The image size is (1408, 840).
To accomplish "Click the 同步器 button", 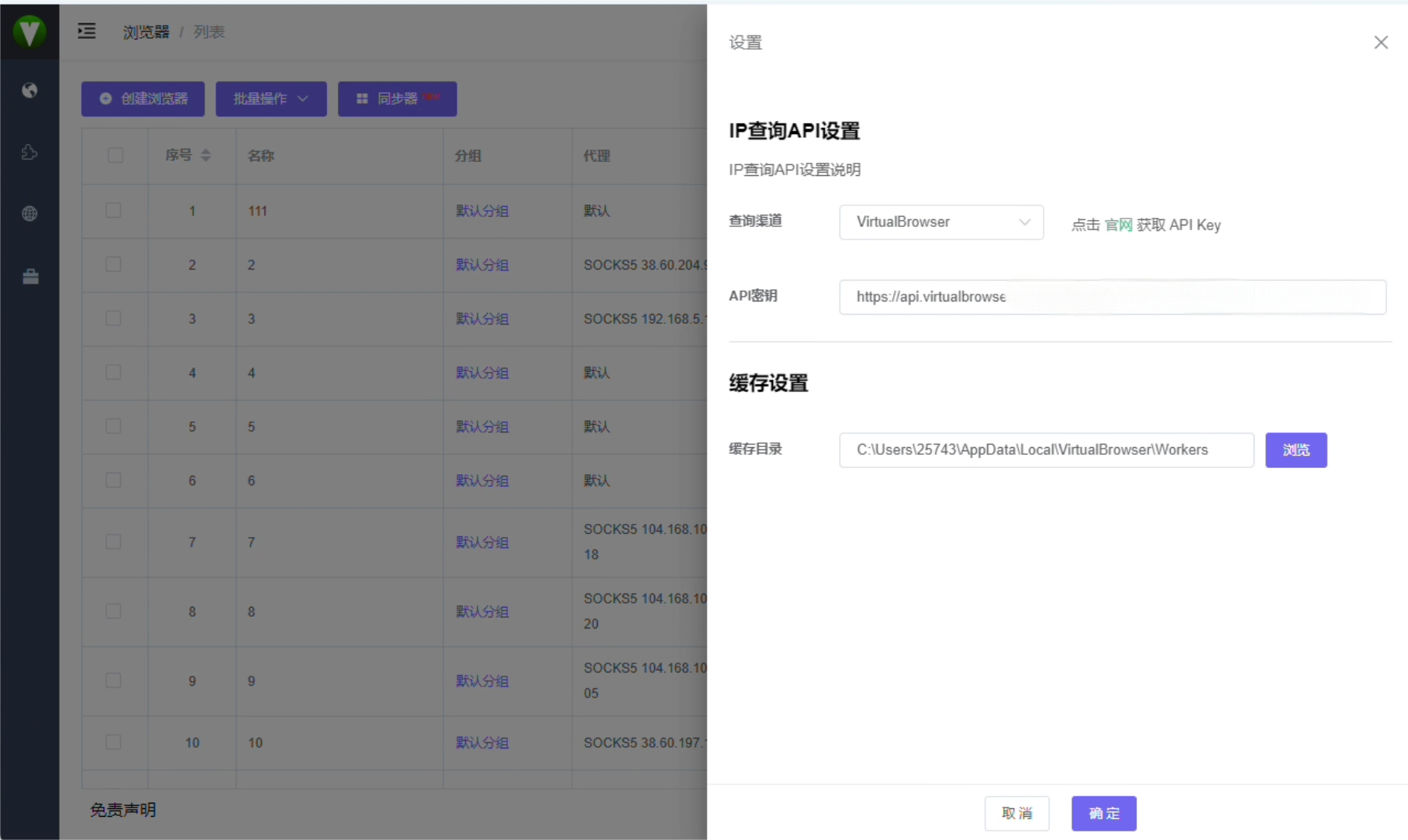I will [397, 99].
